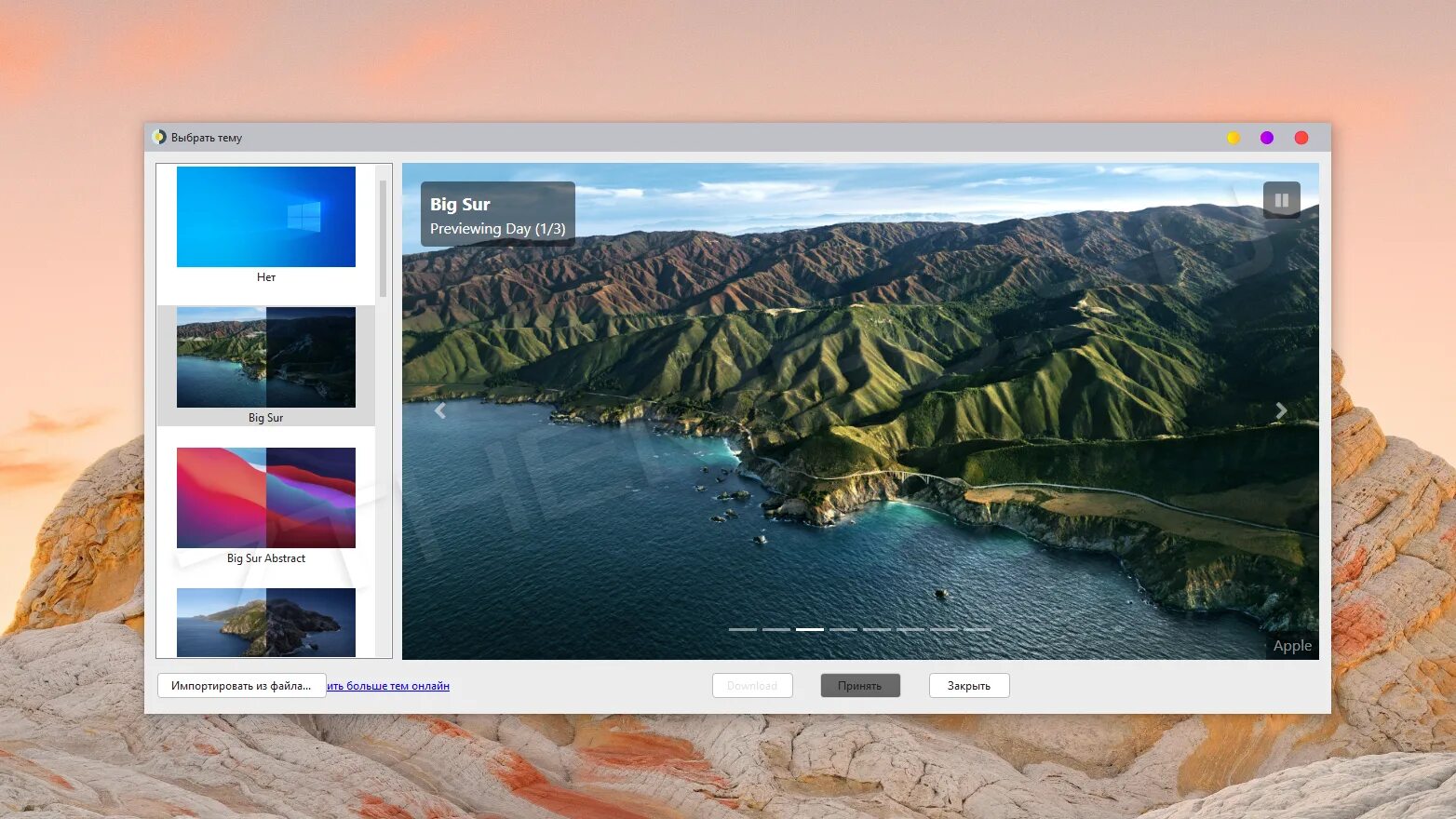Viewport: 1456px width, 819px height.
Task: Click the highlighted active slide indicator dash
Action: tap(810, 629)
